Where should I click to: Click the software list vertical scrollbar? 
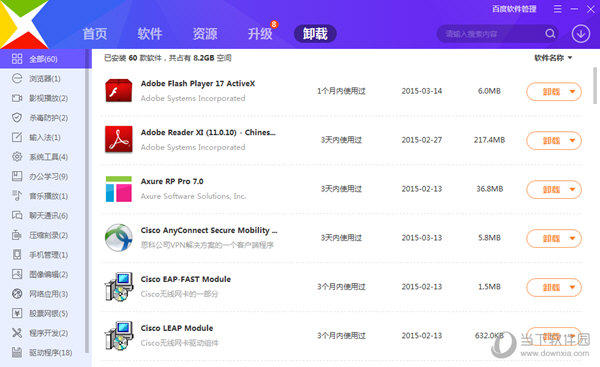click(595, 85)
